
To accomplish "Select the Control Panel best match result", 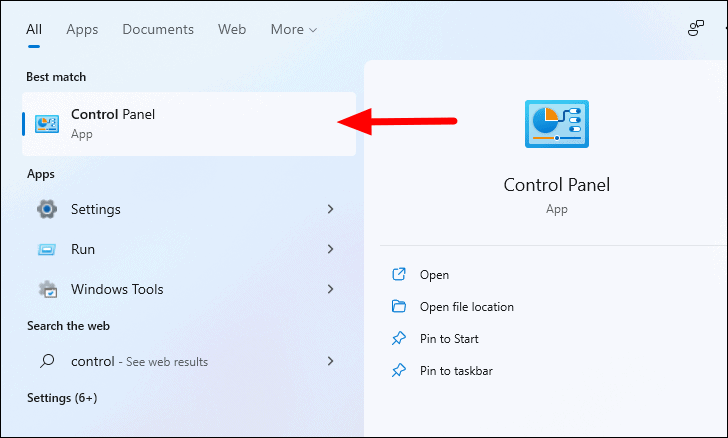I will [x=189, y=124].
